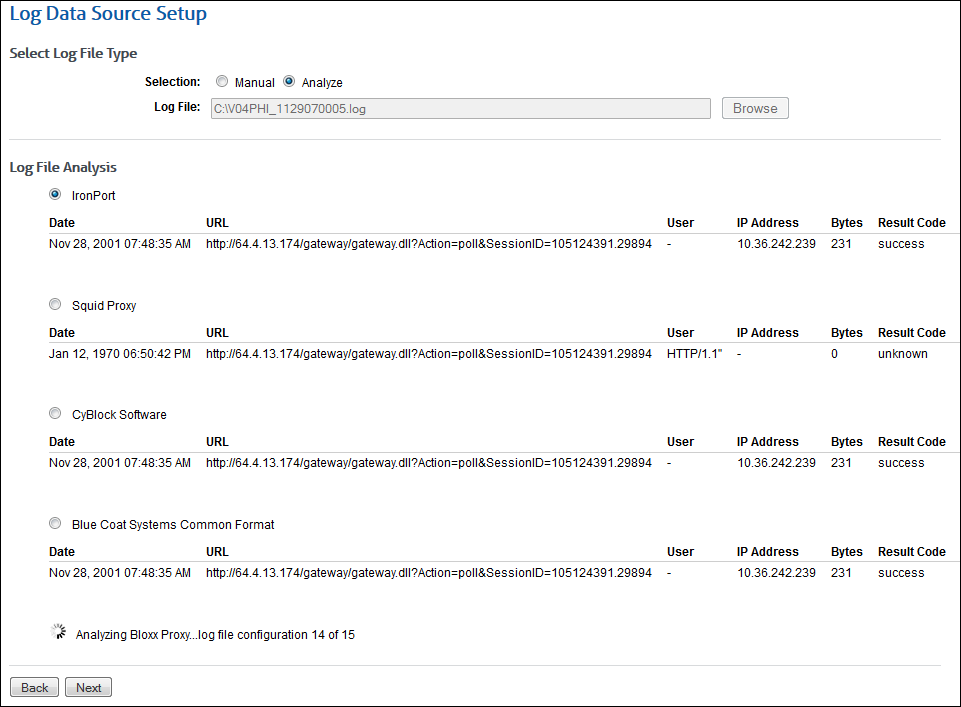The image size is (961, 707).
Task: Choose Blue Coat Systems Common Format
Action: coord(55,524)
